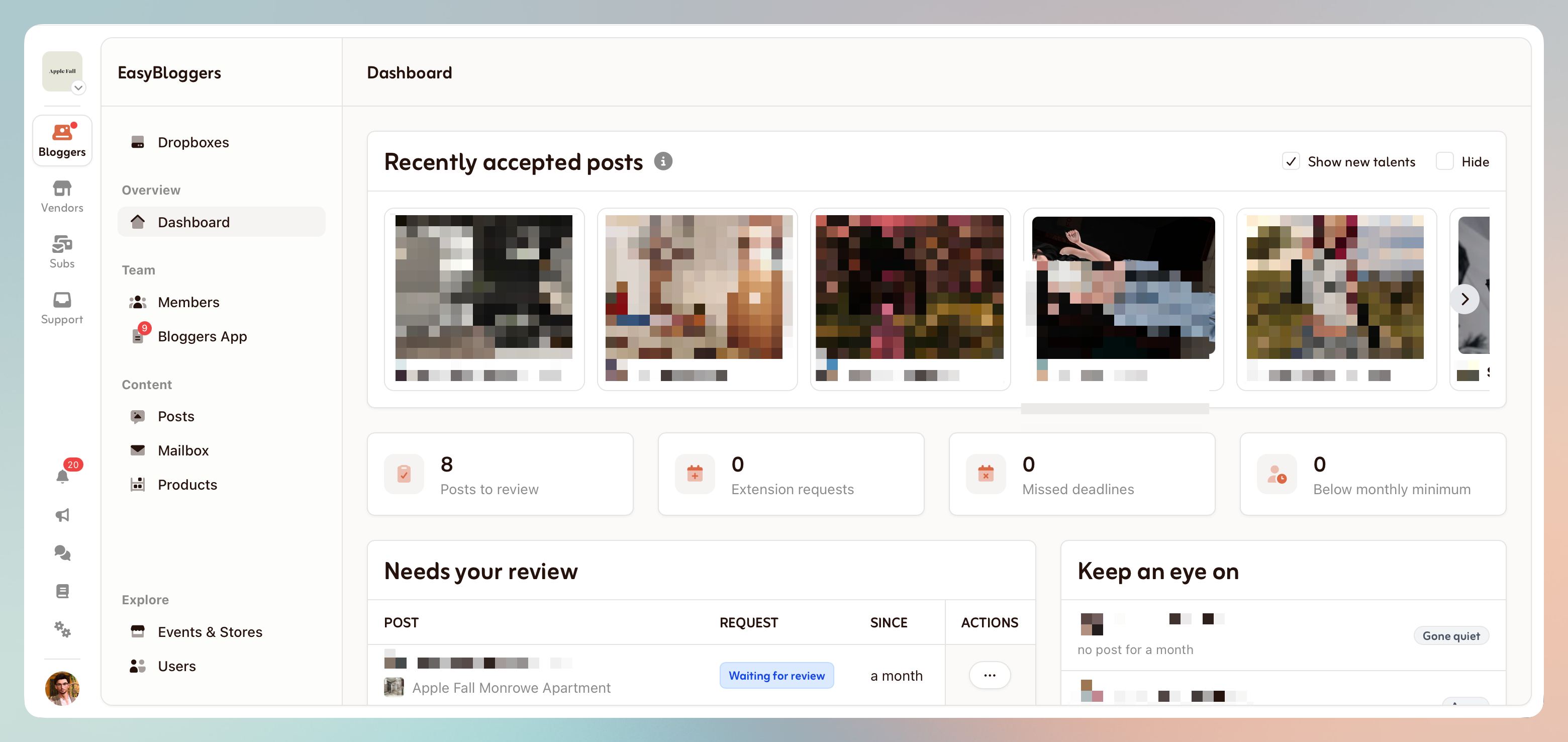This screenshot has width=1568, height=742.
Task: Click the user profile avatar
Action: 62,688
